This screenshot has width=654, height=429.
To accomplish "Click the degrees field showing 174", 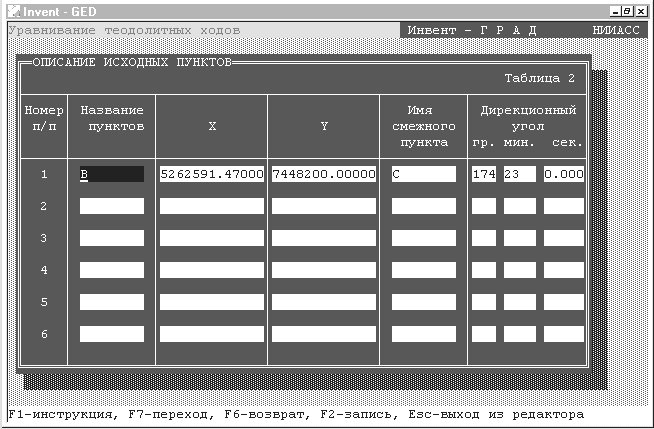I will 484,174.
